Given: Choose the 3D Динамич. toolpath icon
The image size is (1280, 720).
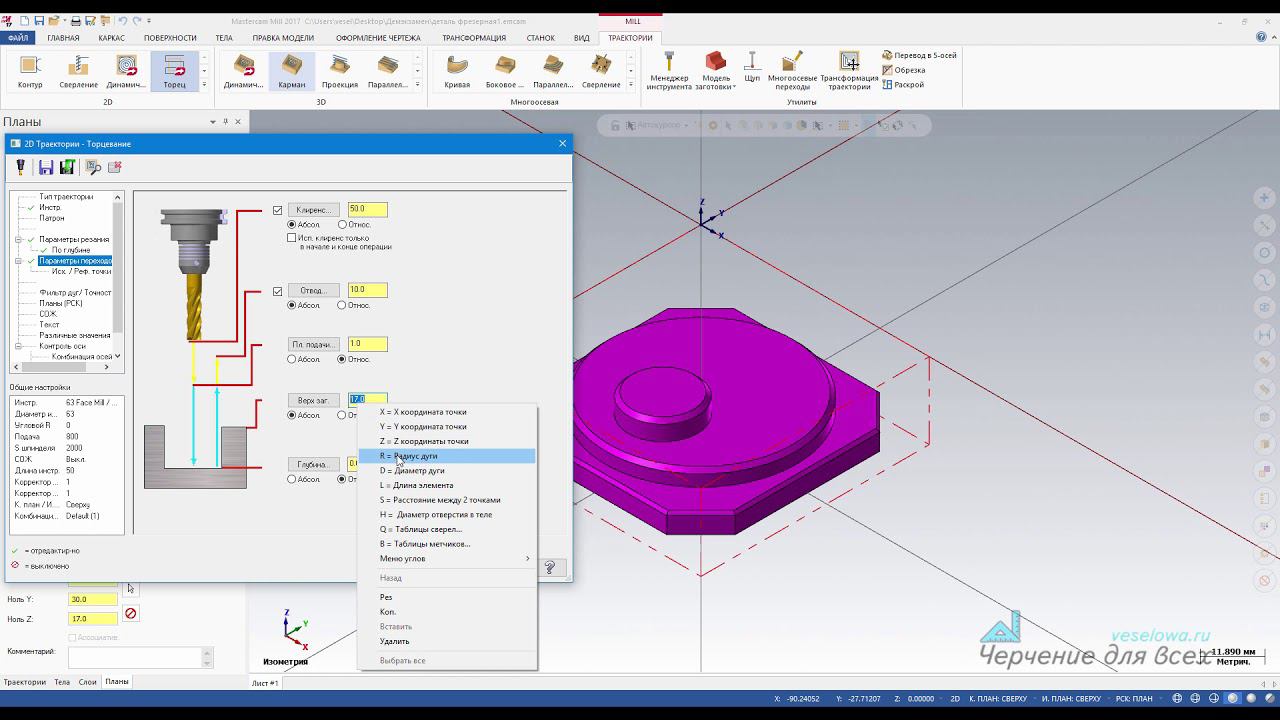Looking at the screenshot, I should pyautogui.click(x=244, y=72).
